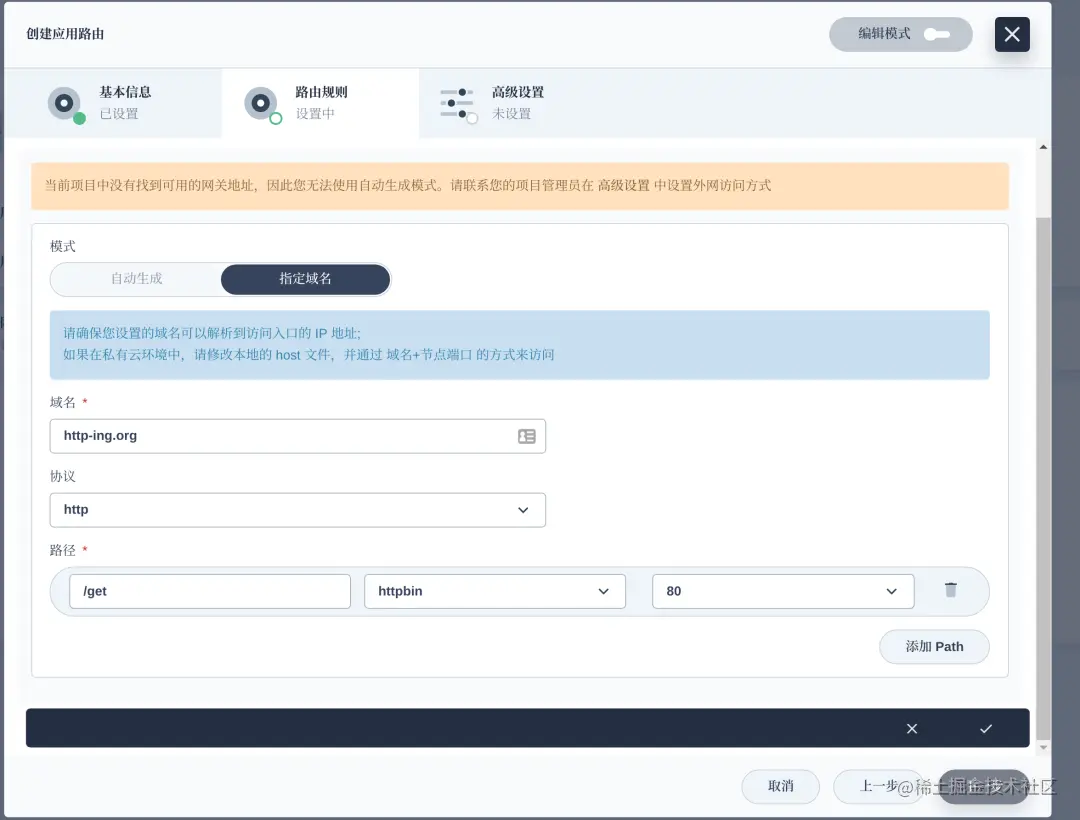The height and width of the screenshot is (820, 1080).
Task: Open the 基本信息 step tab
Action: [112, 103]
